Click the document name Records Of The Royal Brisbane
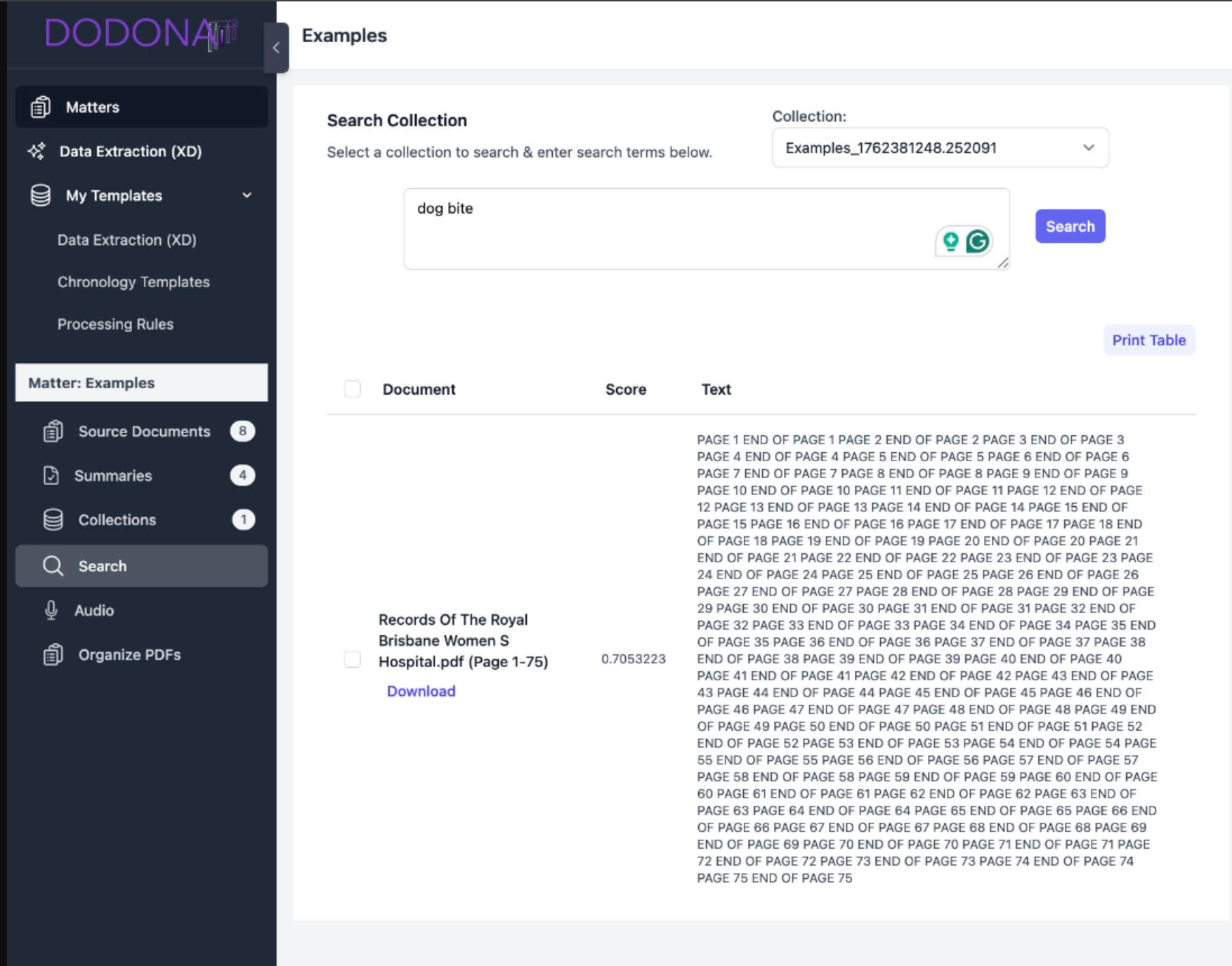This screenshot has width=1232, height=966. (464, 640)
